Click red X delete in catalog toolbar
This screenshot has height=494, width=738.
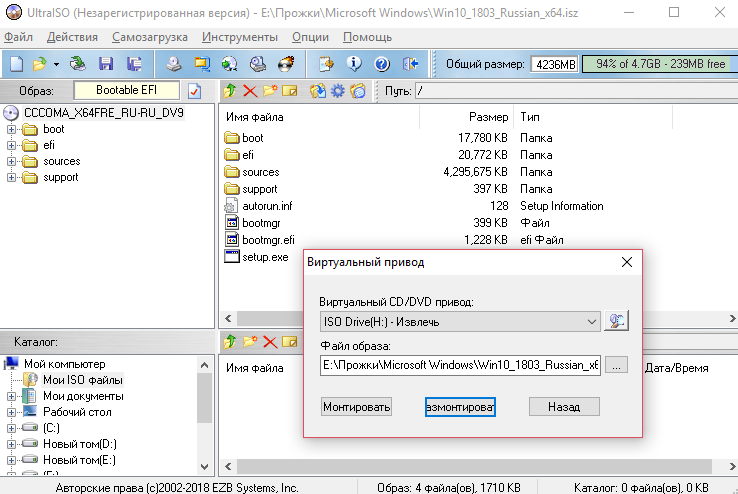pyautogui.click(x=270, y=342)
